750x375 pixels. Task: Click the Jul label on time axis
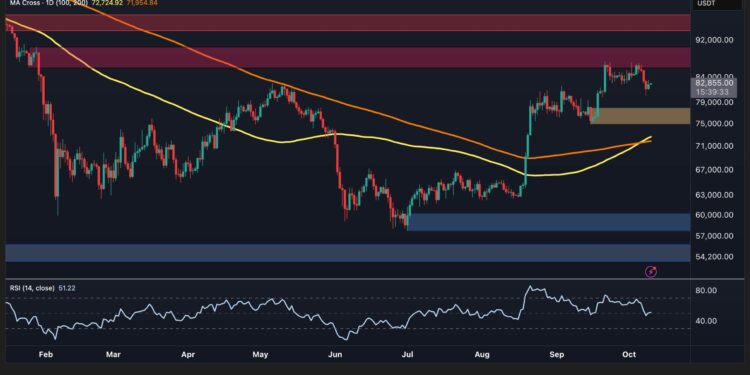(x=407, y=355)
